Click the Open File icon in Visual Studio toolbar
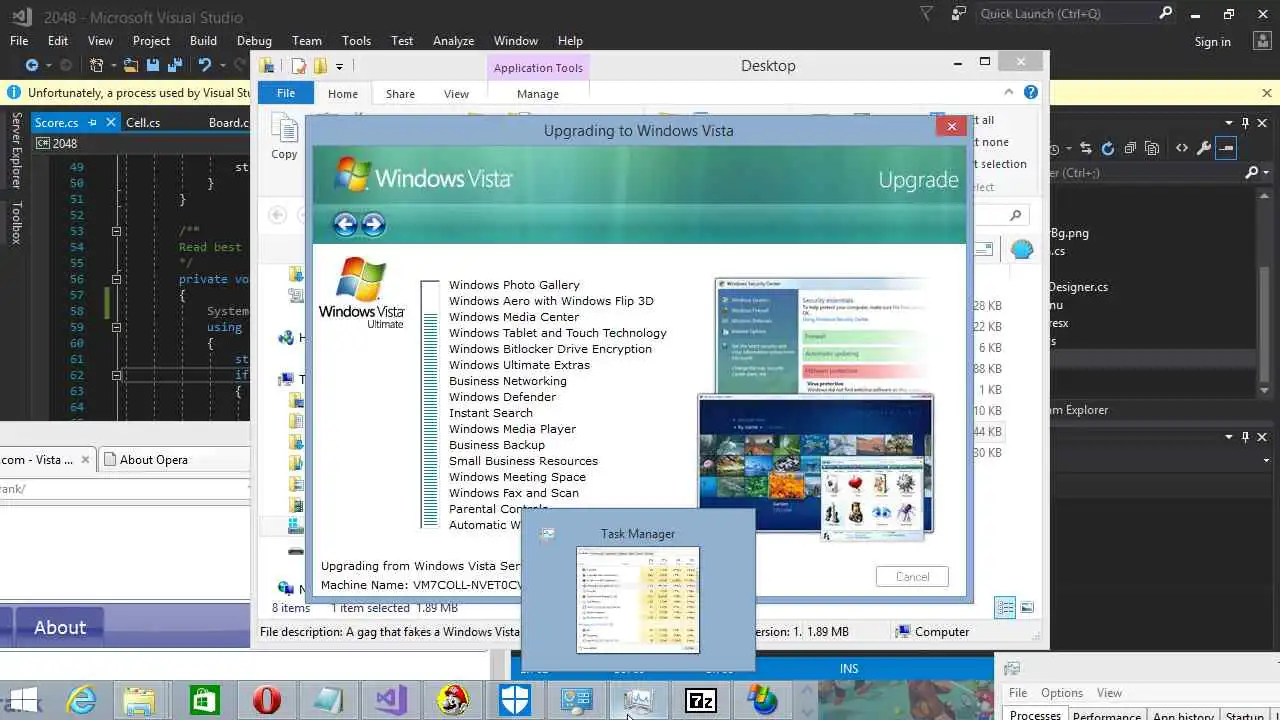 tap(130, 65)
